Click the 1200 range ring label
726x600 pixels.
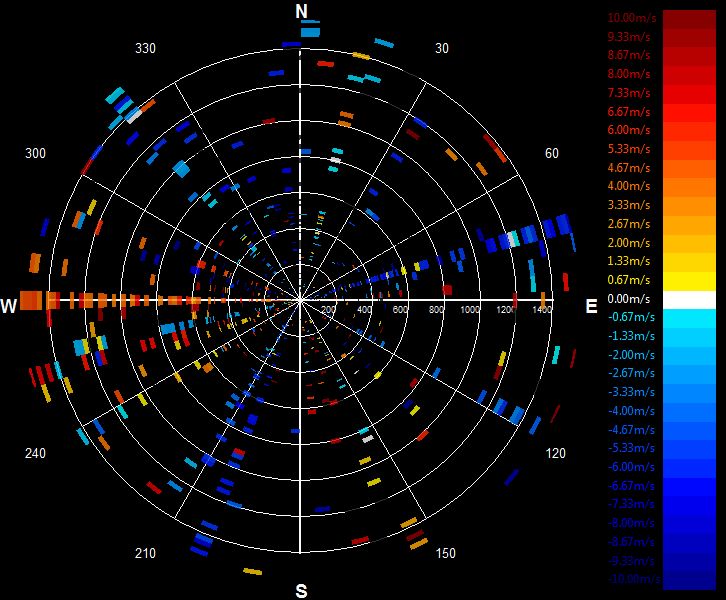tap(506, 309)
